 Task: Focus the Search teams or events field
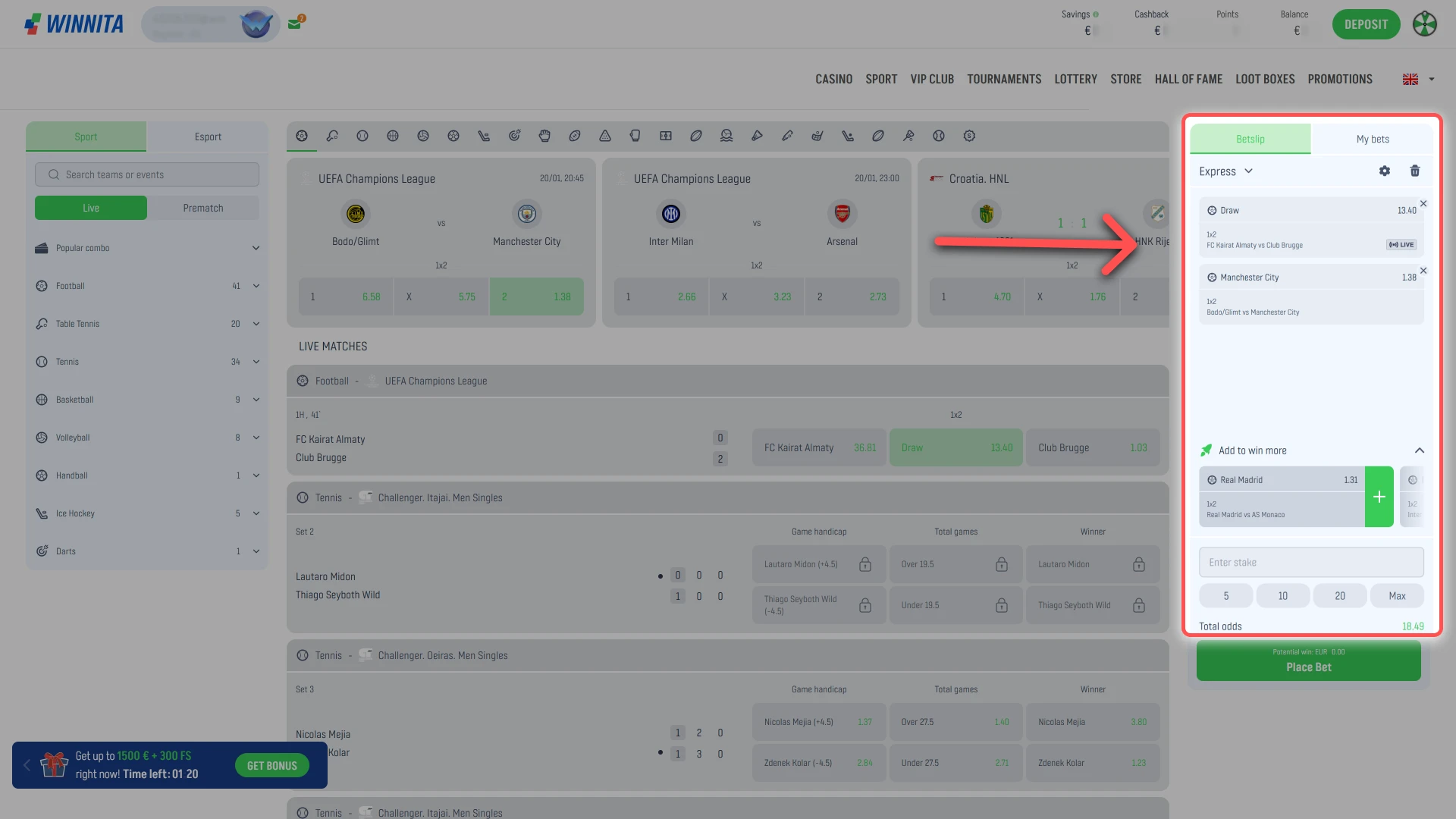coord(147,174)
